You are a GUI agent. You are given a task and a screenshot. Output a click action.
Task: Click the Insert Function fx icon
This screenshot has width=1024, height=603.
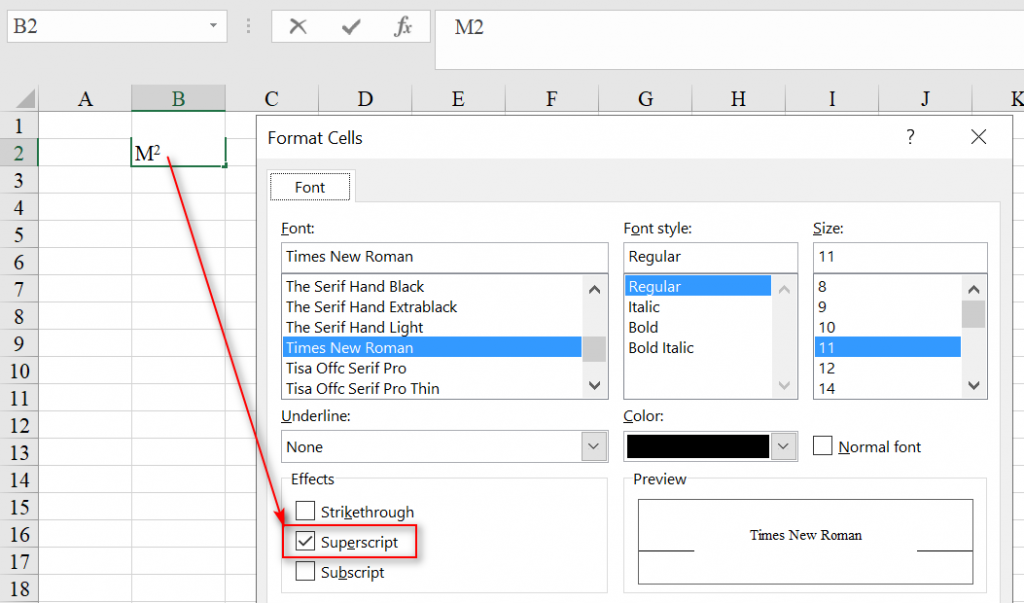click(x=404, y=27)
